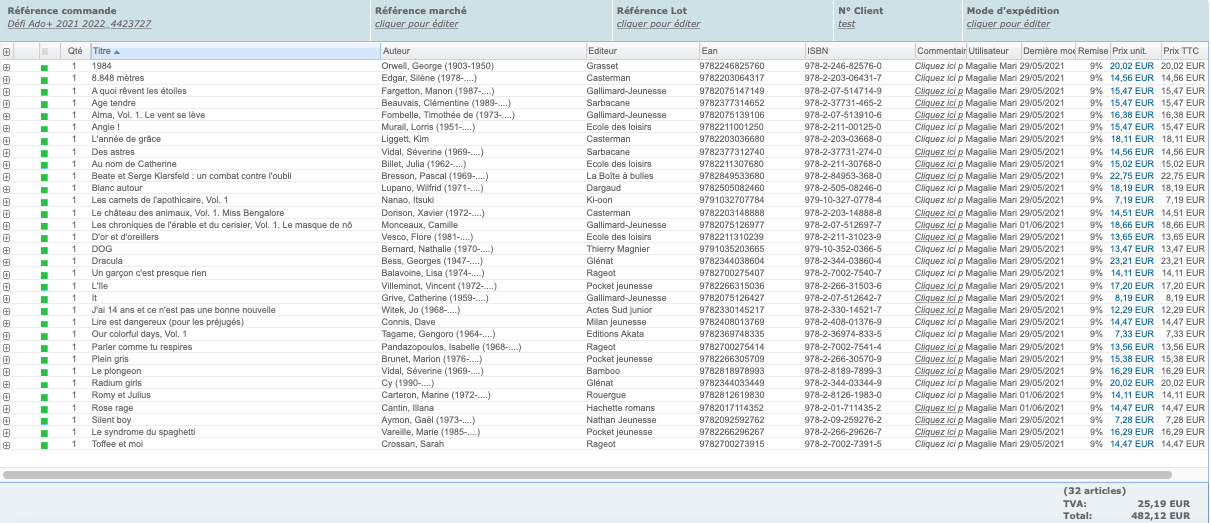Click green status icon for L'île

[x=44, y=286]
